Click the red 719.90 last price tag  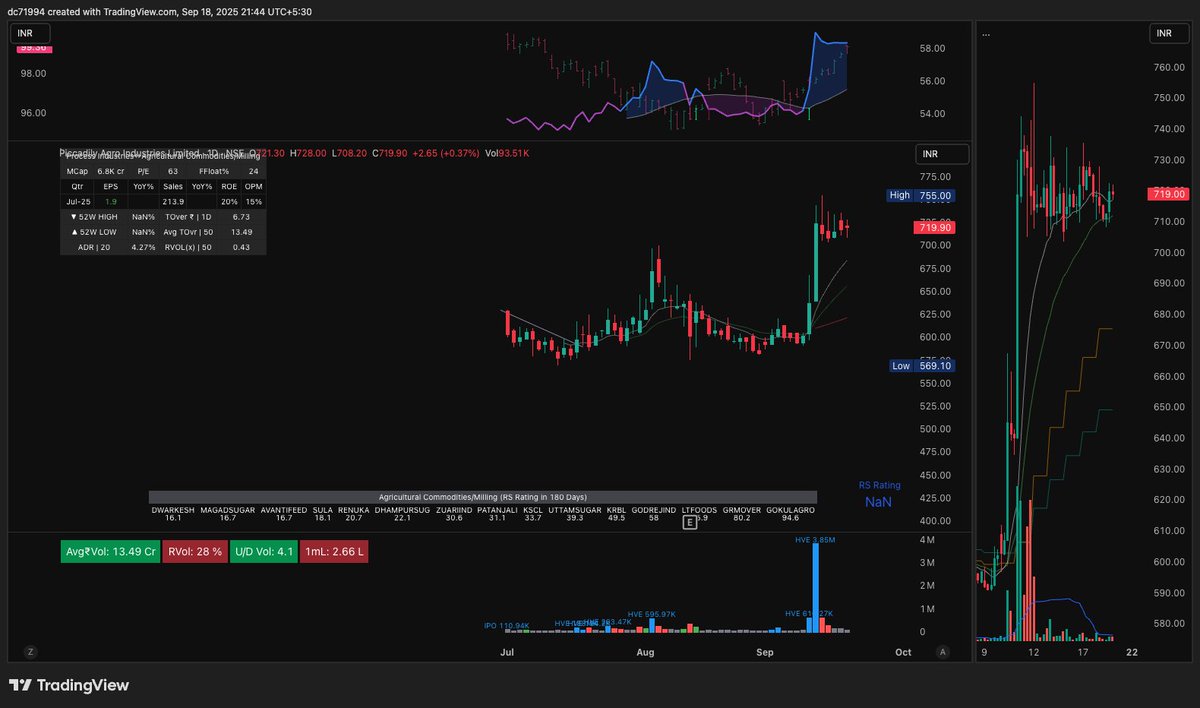coord(935,228)
